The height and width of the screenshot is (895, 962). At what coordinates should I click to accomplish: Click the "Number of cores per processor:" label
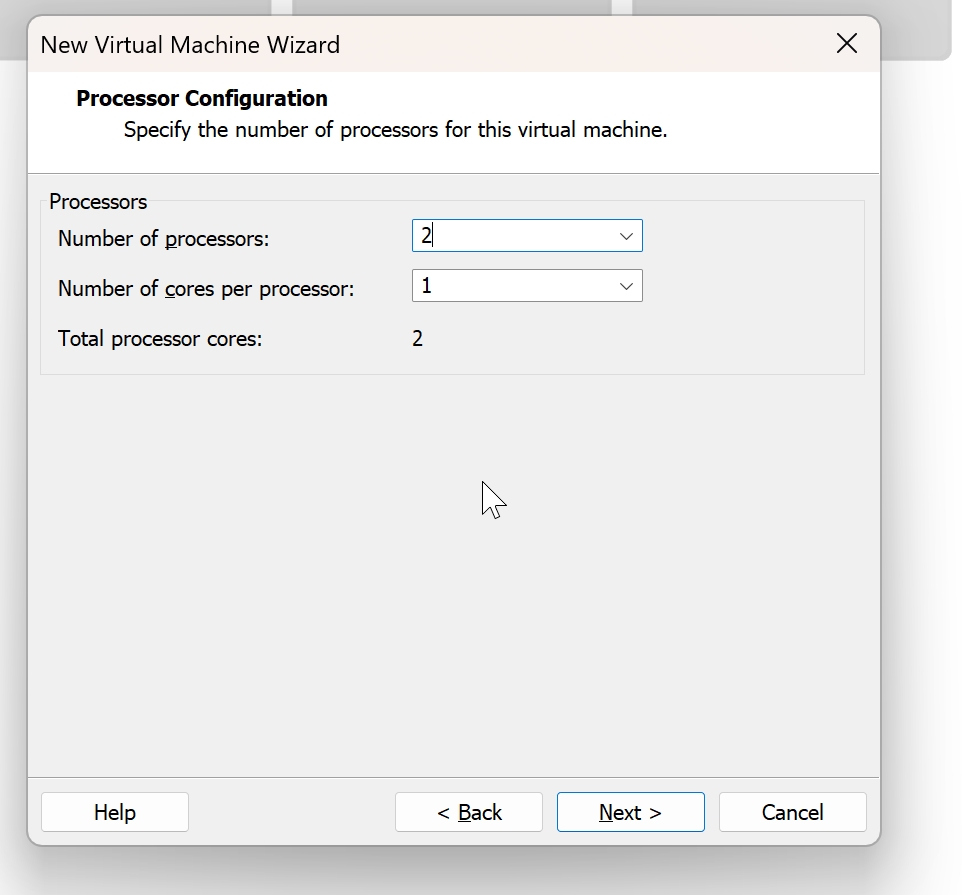coord(206,289)
